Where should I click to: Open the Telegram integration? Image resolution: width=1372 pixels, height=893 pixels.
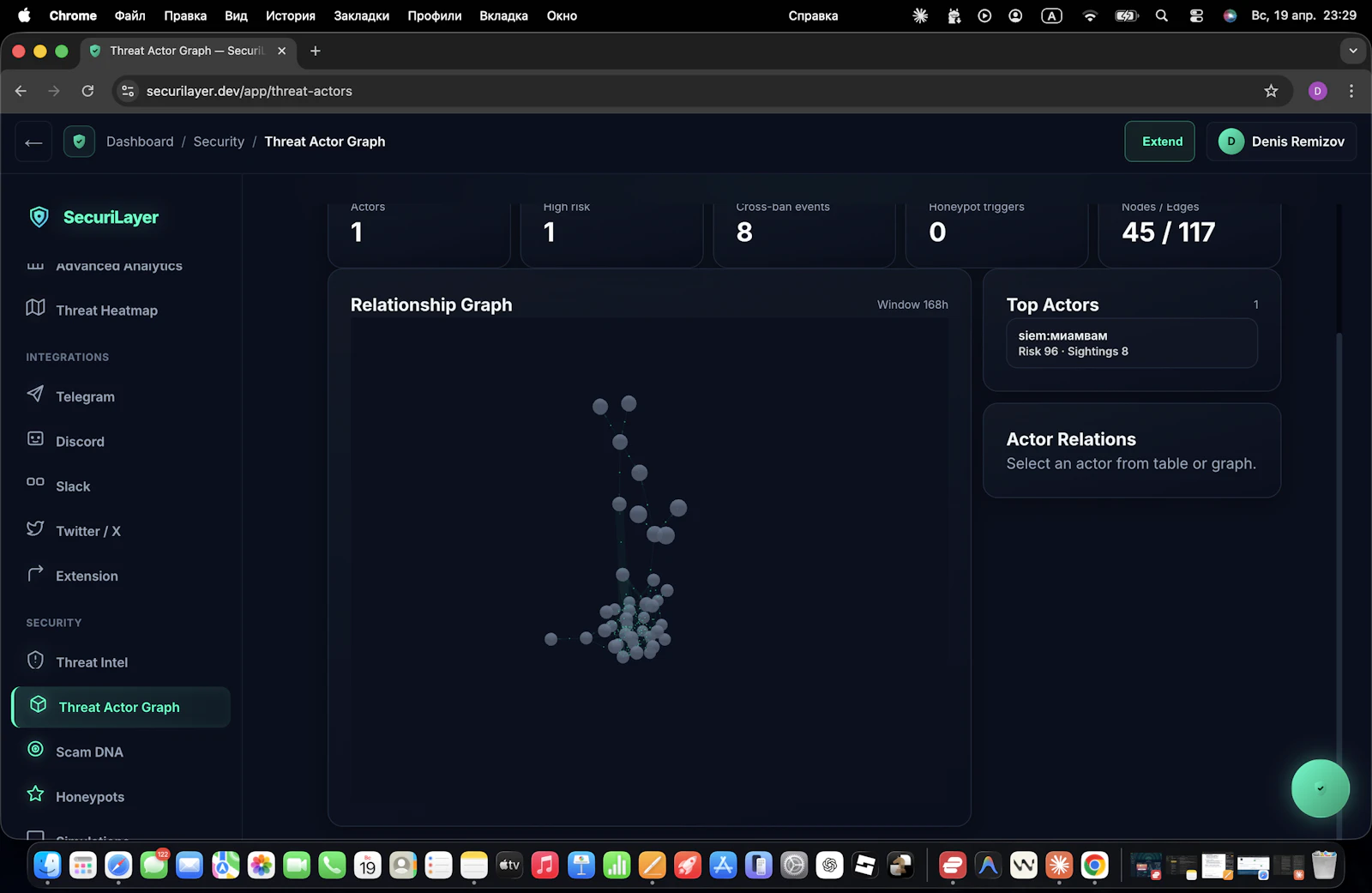85,396
